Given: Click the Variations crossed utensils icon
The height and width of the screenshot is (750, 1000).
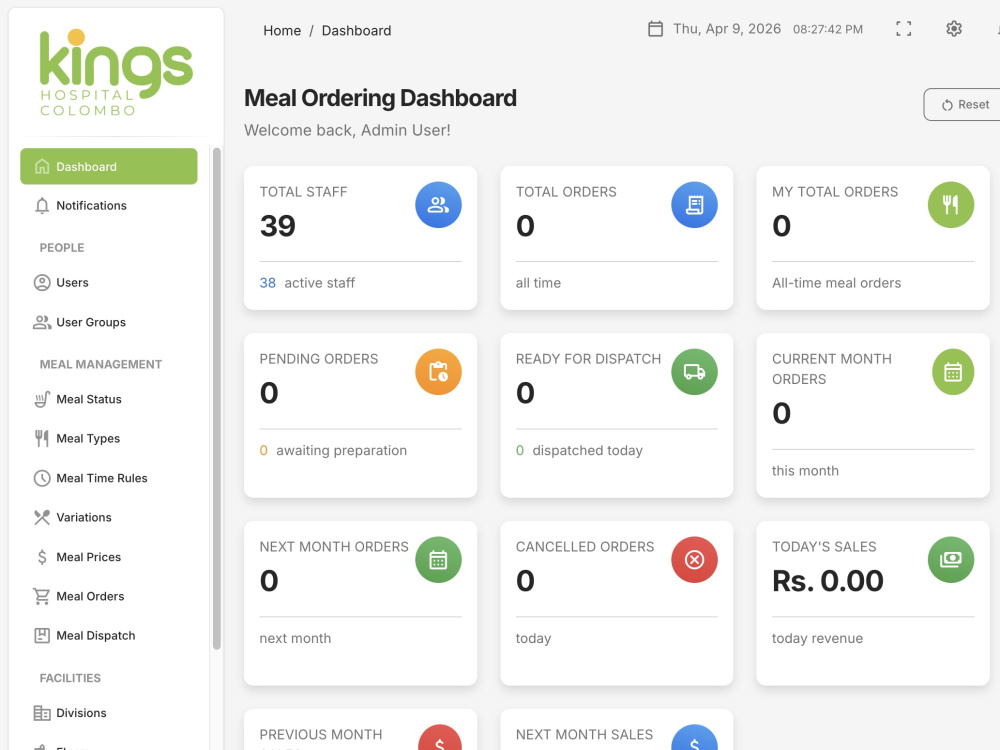Looking at the screenshot, I should pyautogui.click(x=42, y=517).
